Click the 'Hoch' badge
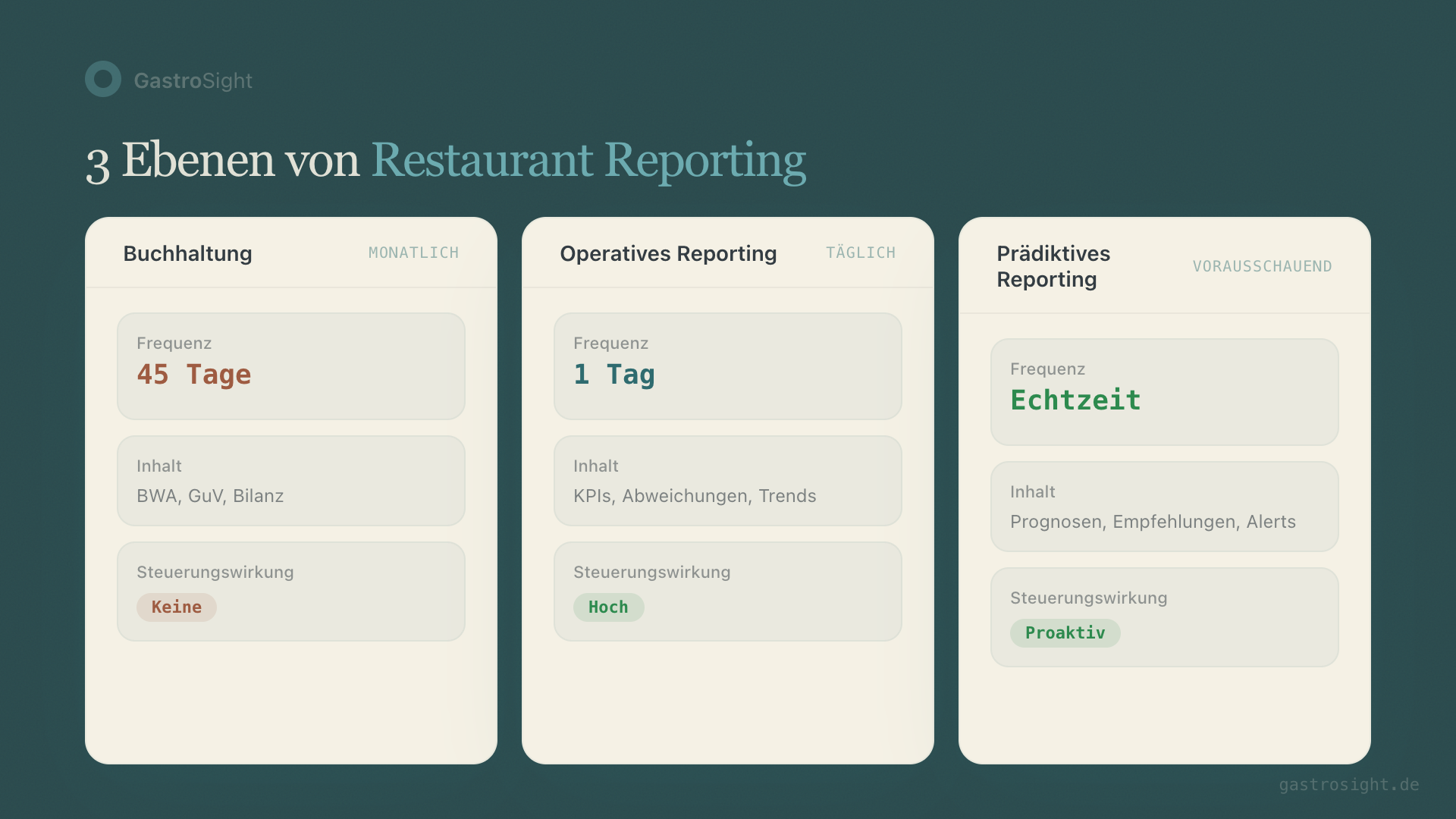Screen dimensions: 1456x819 pos(609,607)
